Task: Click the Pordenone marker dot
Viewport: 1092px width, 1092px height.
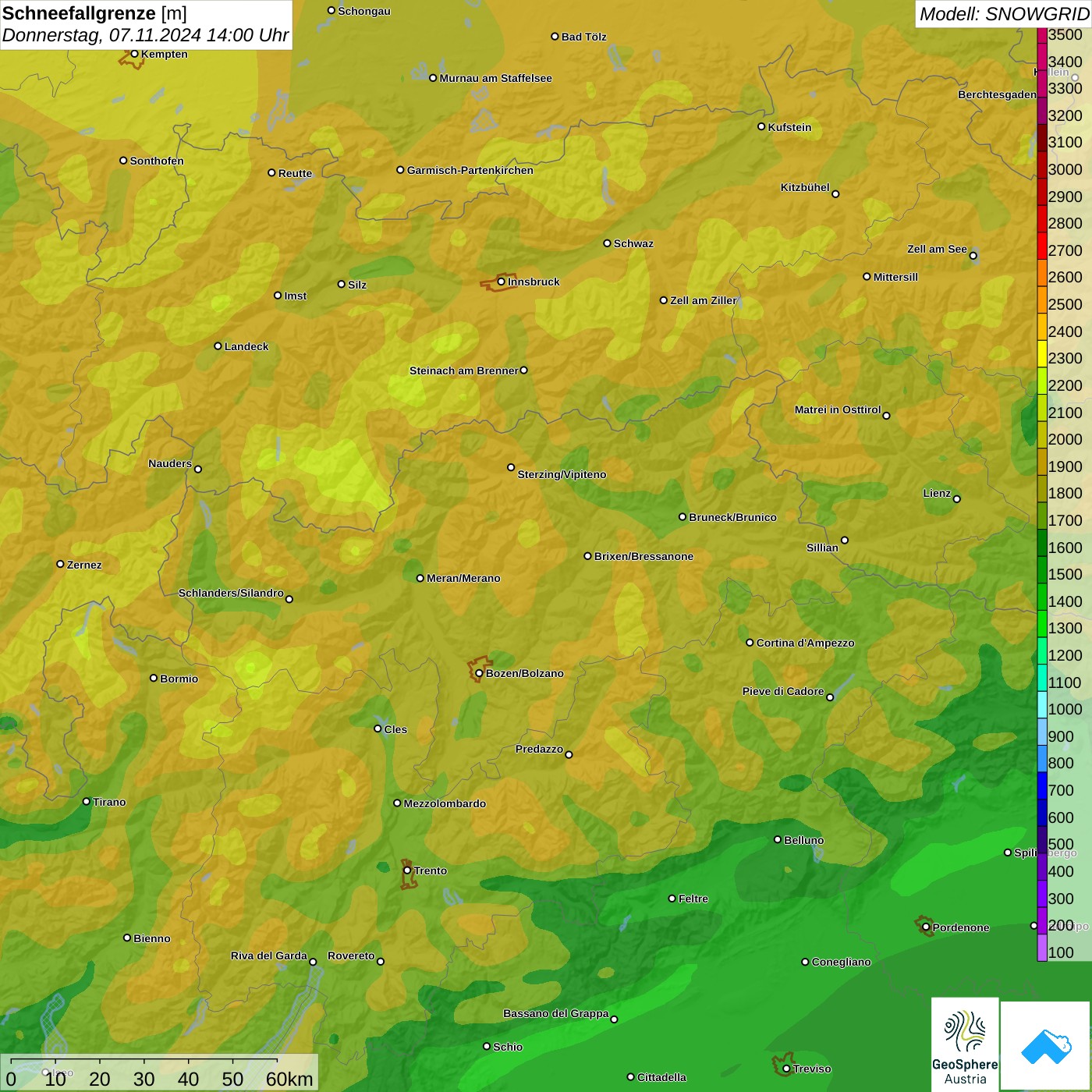Action: [926, 927]
